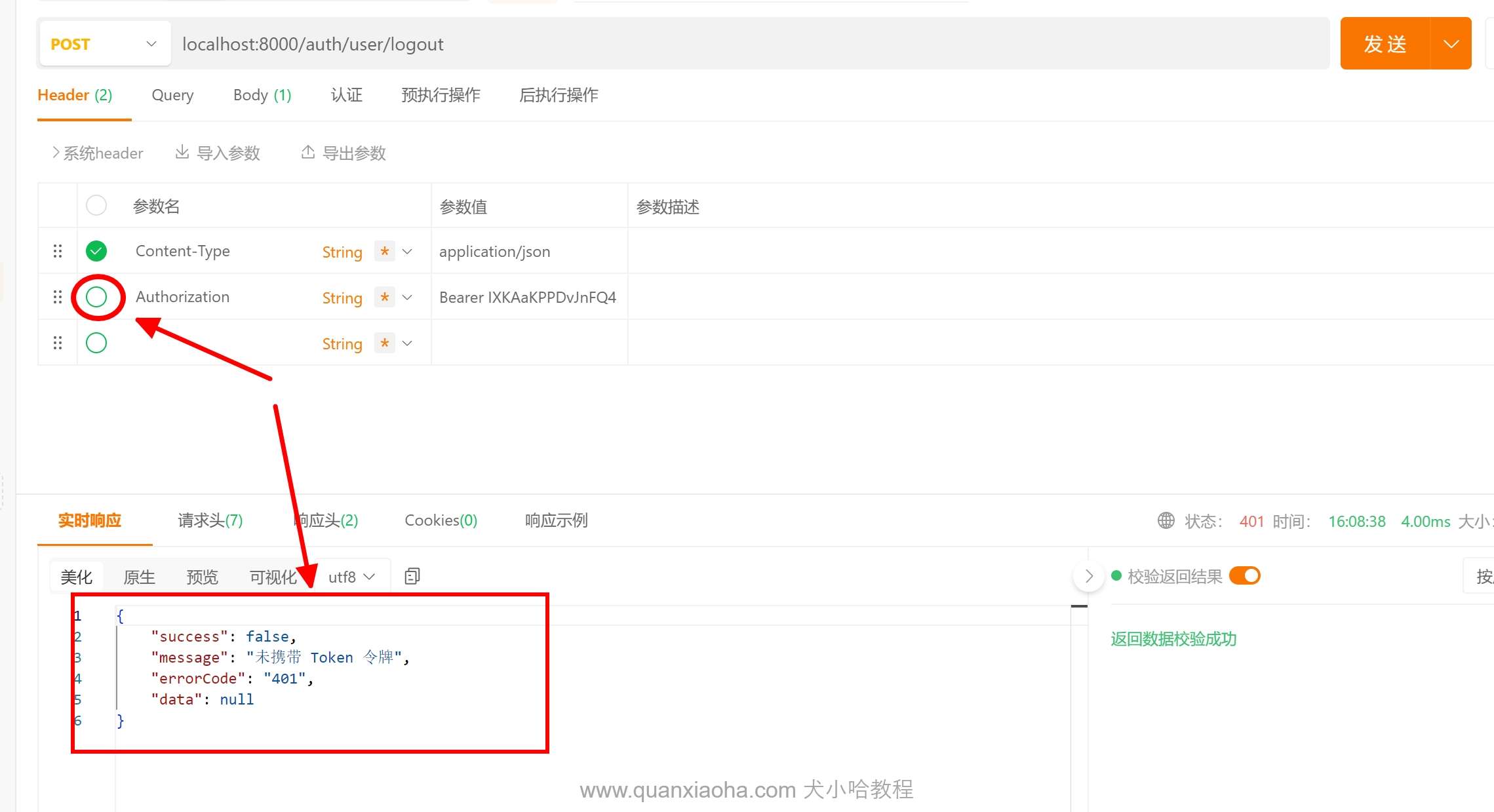
Task: Toggle the 校验返回结果 switch off
Action: pos(1244,576)
